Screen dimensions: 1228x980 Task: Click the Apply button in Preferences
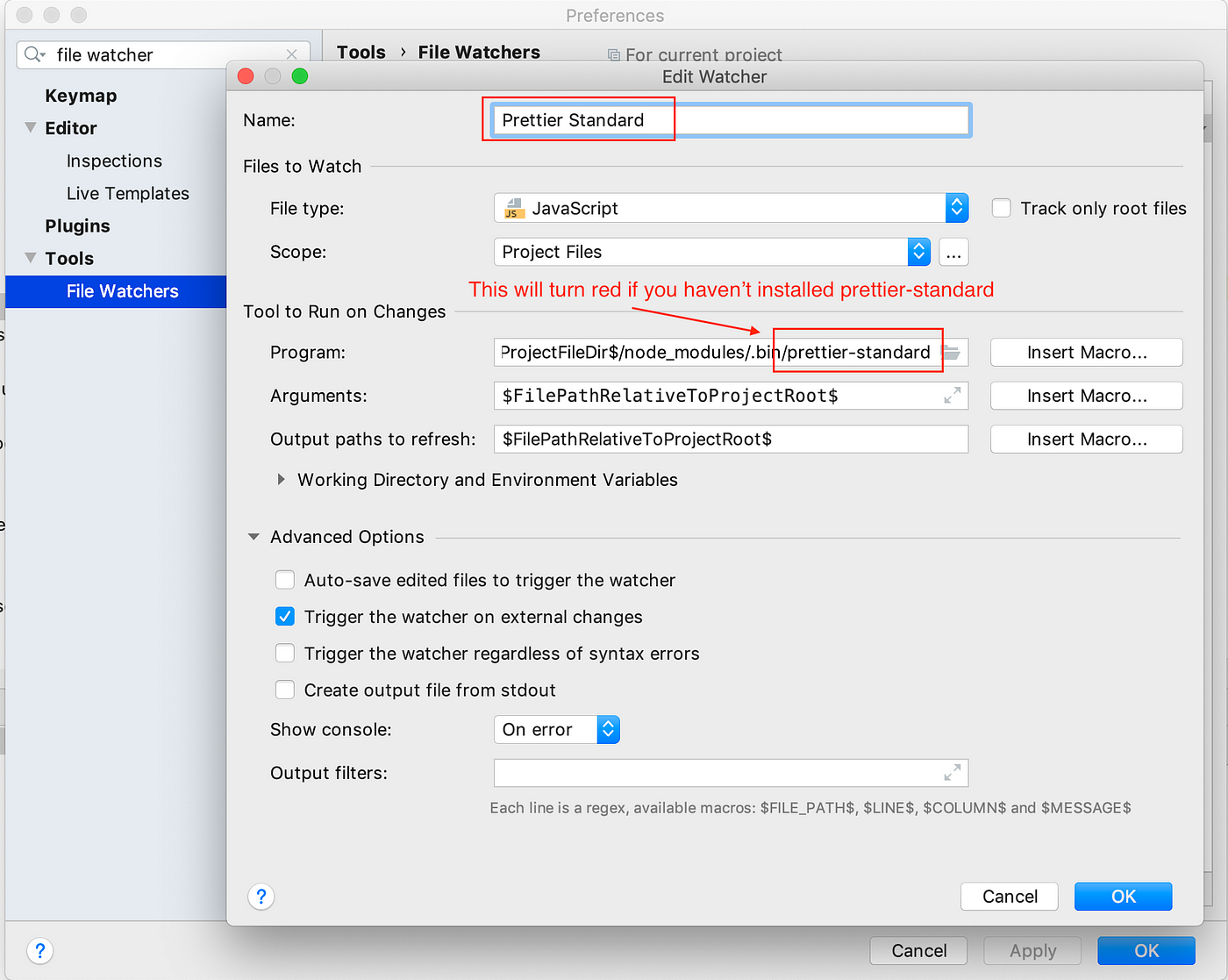1032,950
